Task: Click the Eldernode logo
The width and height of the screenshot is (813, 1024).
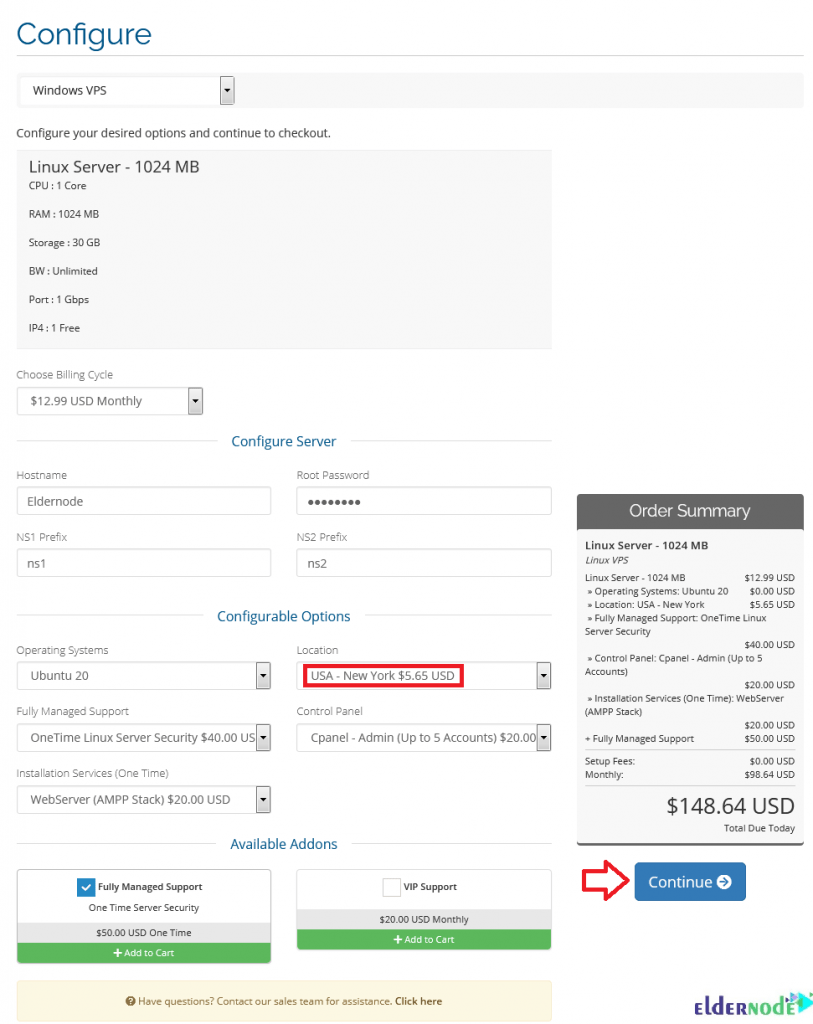Action: (753, 1004)
